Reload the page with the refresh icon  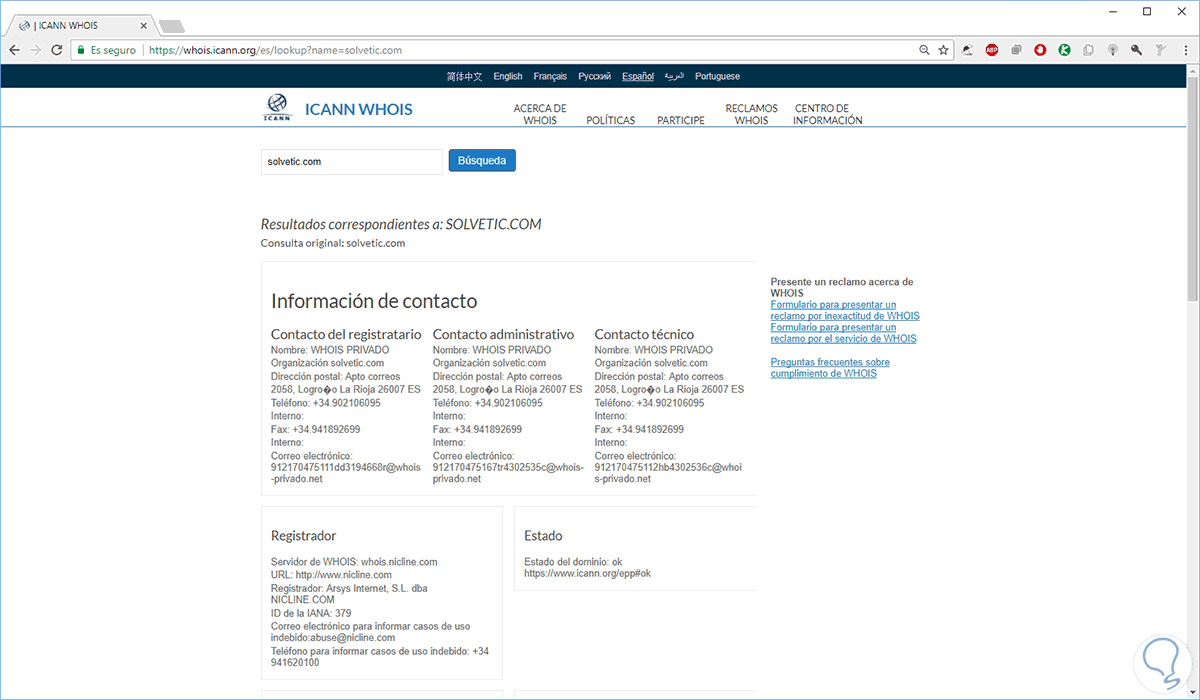click(x=56, y=50)
